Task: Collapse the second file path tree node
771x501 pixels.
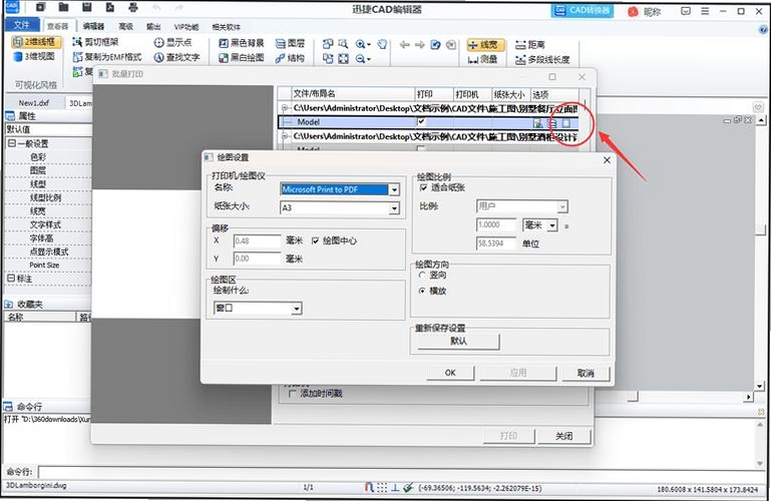Action: coord(284,136)
